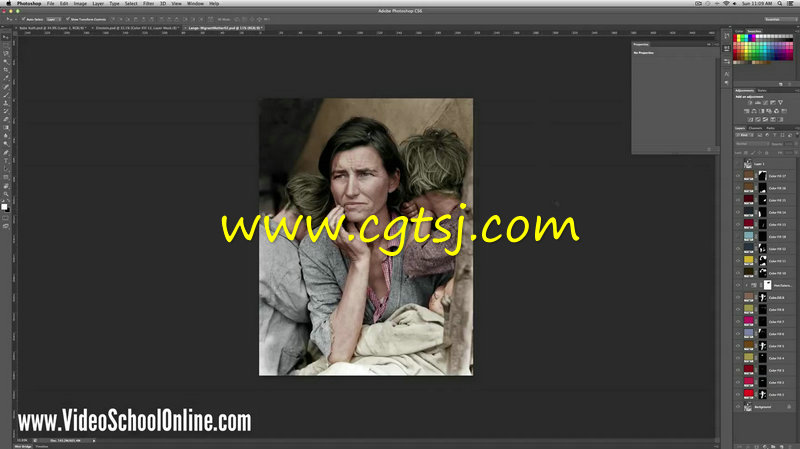Select the Hand tool
Viewport: 800px width, 449px height.
pos(6,186)
